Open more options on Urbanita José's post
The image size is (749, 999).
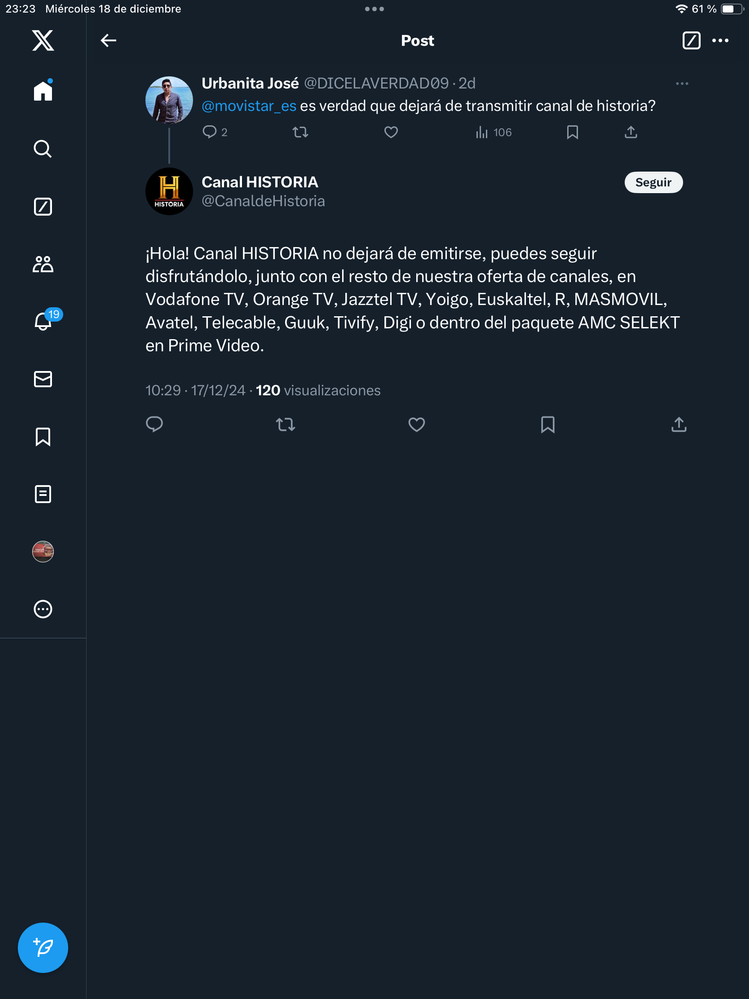click(682, 84)
